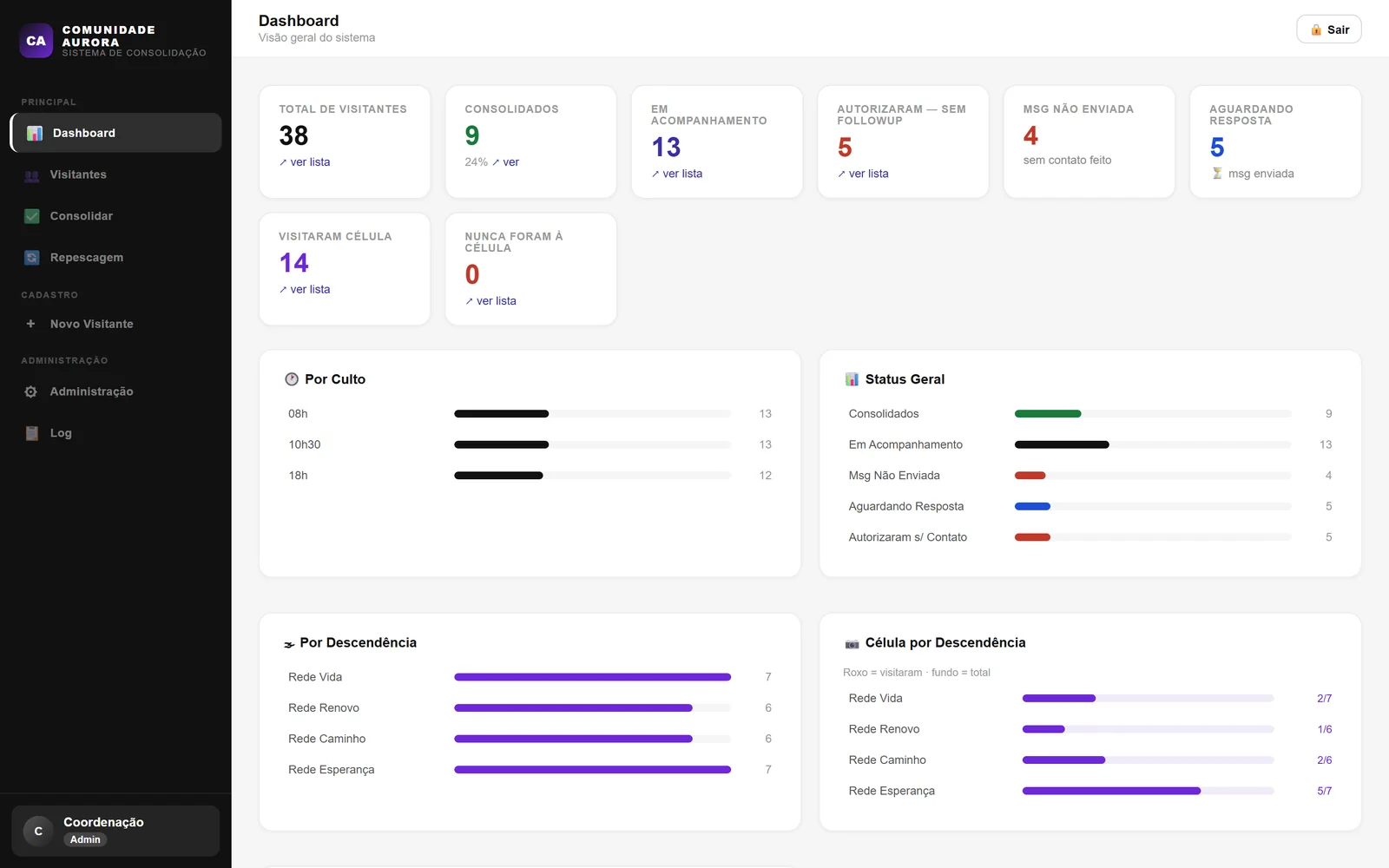Open ver lista under Visitaram Célula
This screenshot has width=1389, height=868.
click(x=305, y=289)
